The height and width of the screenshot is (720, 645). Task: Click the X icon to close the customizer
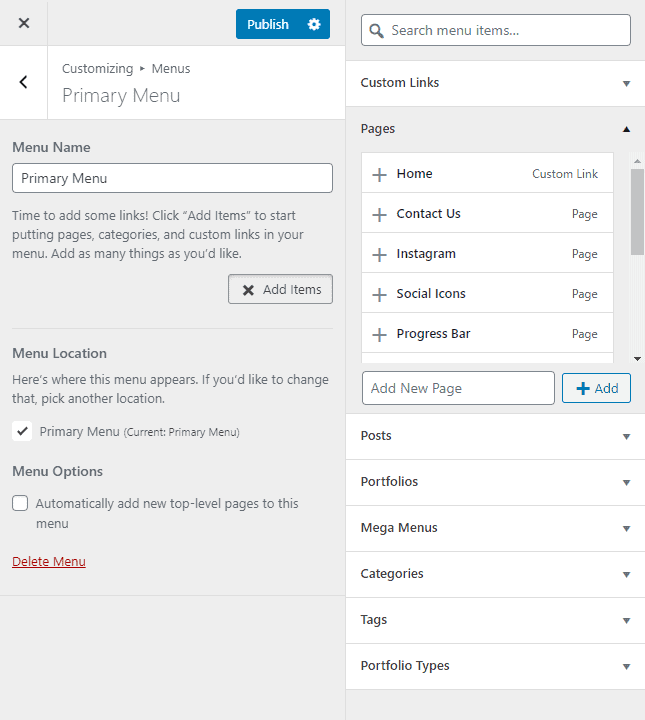point(24,23)
